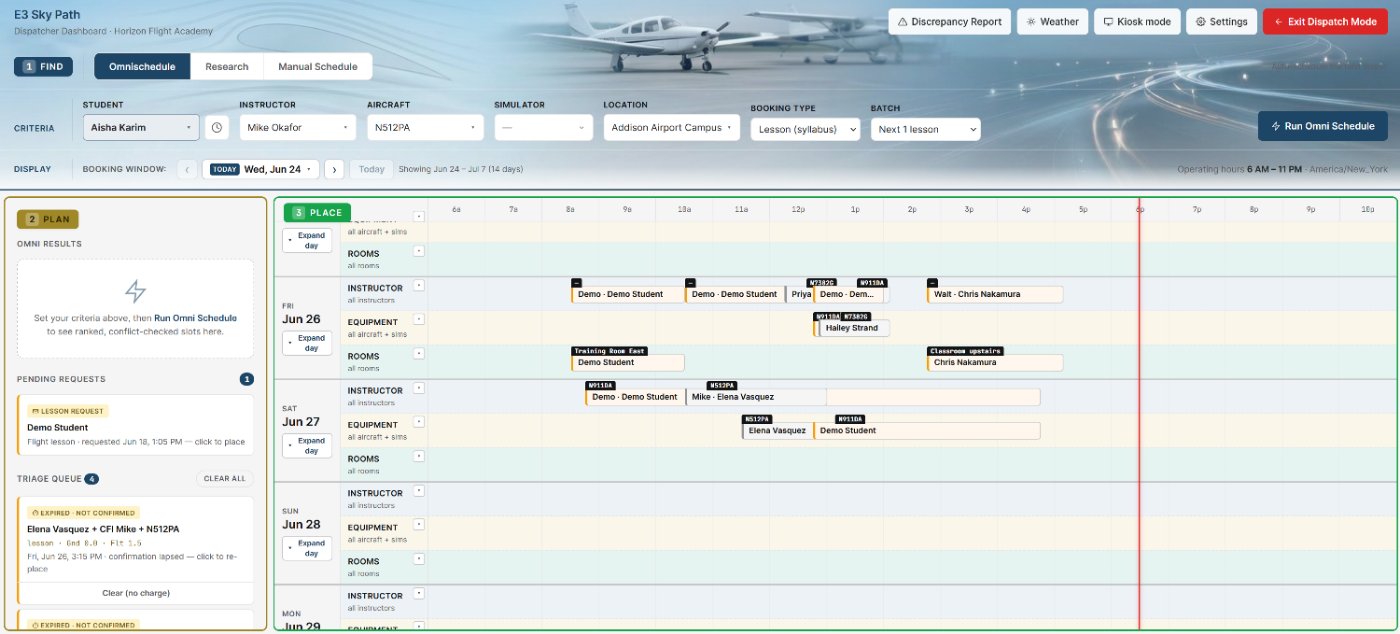Viewport: 1400px width, 634px height.
Task: Click Clear (no charge) on Elena Vasquez card
Action: (x=136, y=593)
